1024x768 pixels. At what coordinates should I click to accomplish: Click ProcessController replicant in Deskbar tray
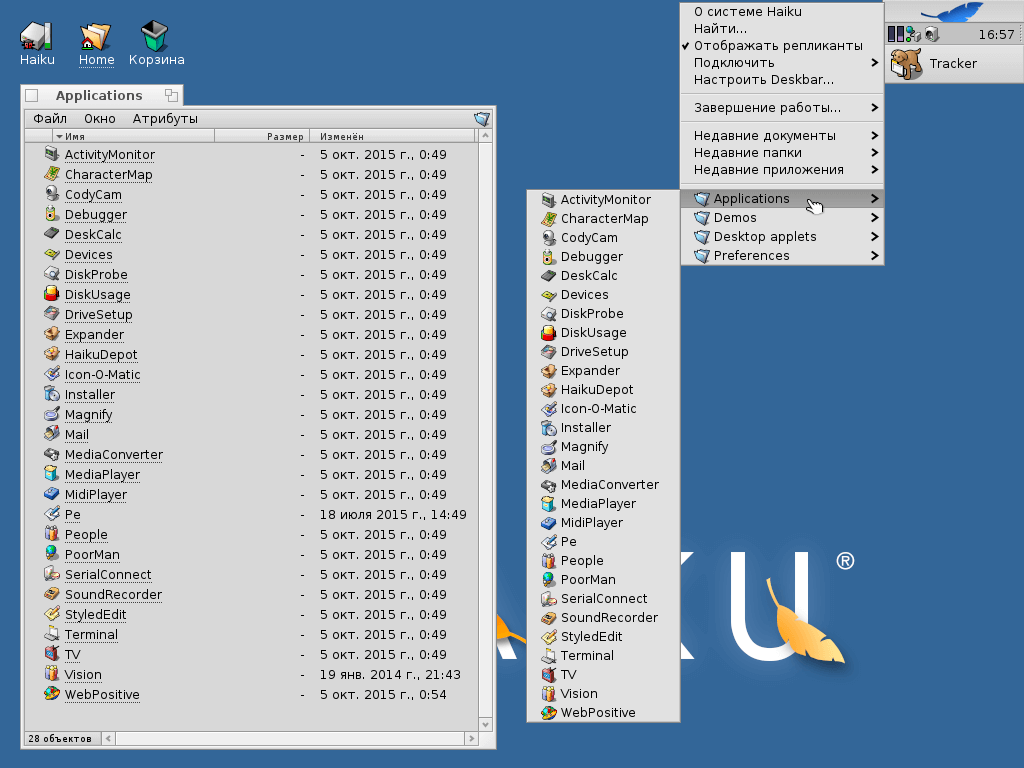tap(896, 34)
